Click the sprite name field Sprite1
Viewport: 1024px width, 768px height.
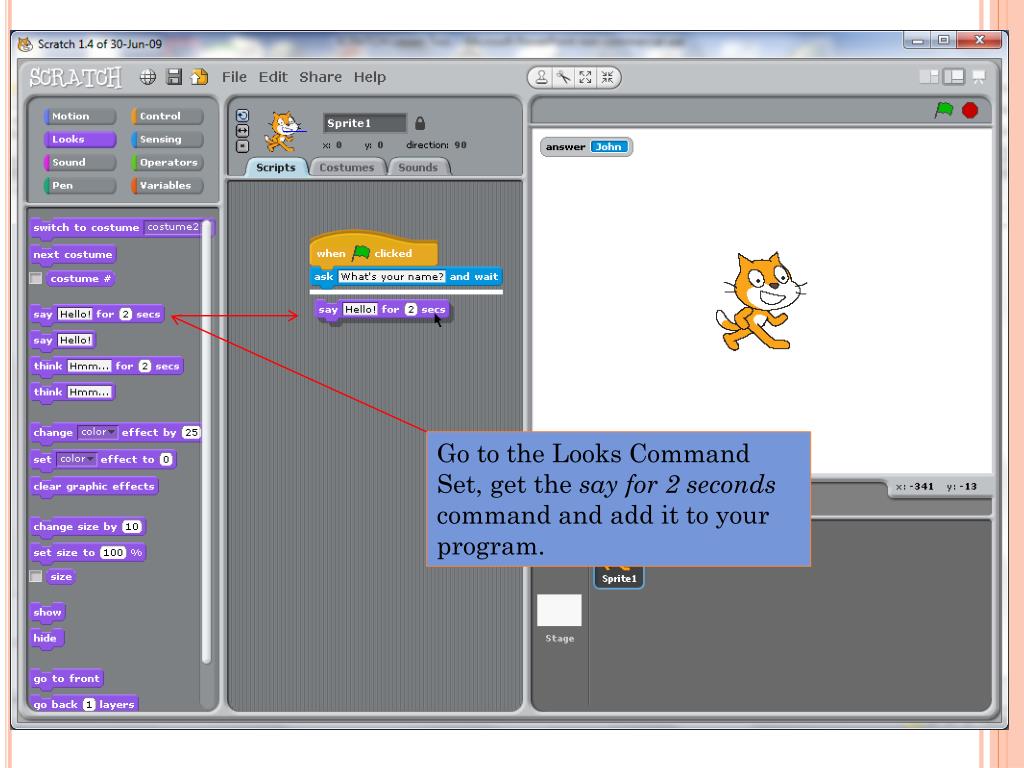point(364,123)
